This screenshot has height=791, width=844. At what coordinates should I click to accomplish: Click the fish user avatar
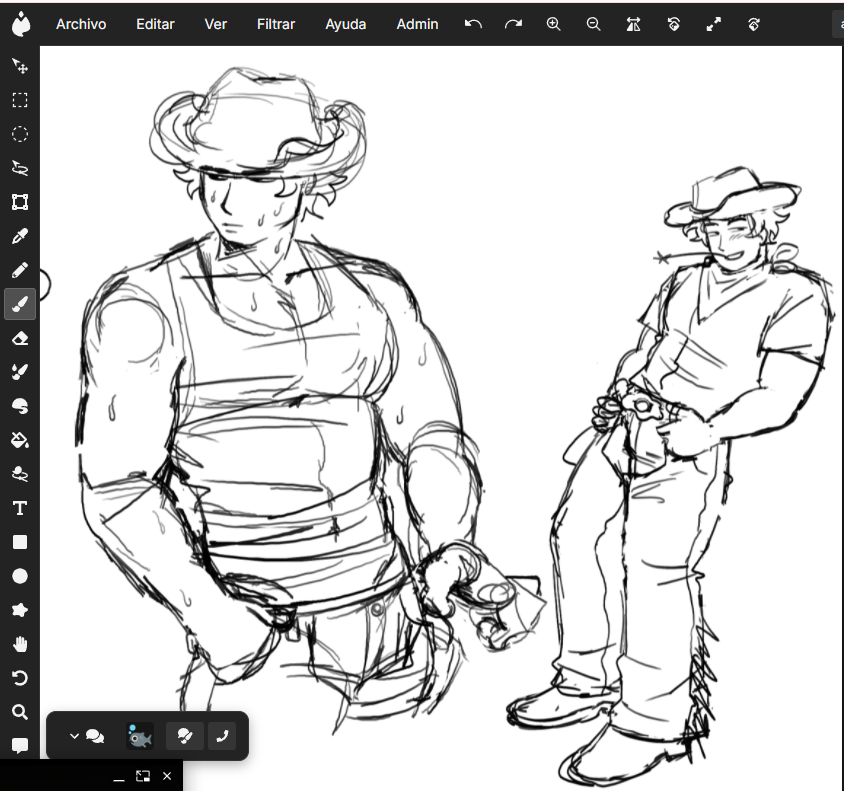pyautogui.click(x=140, y=736)
